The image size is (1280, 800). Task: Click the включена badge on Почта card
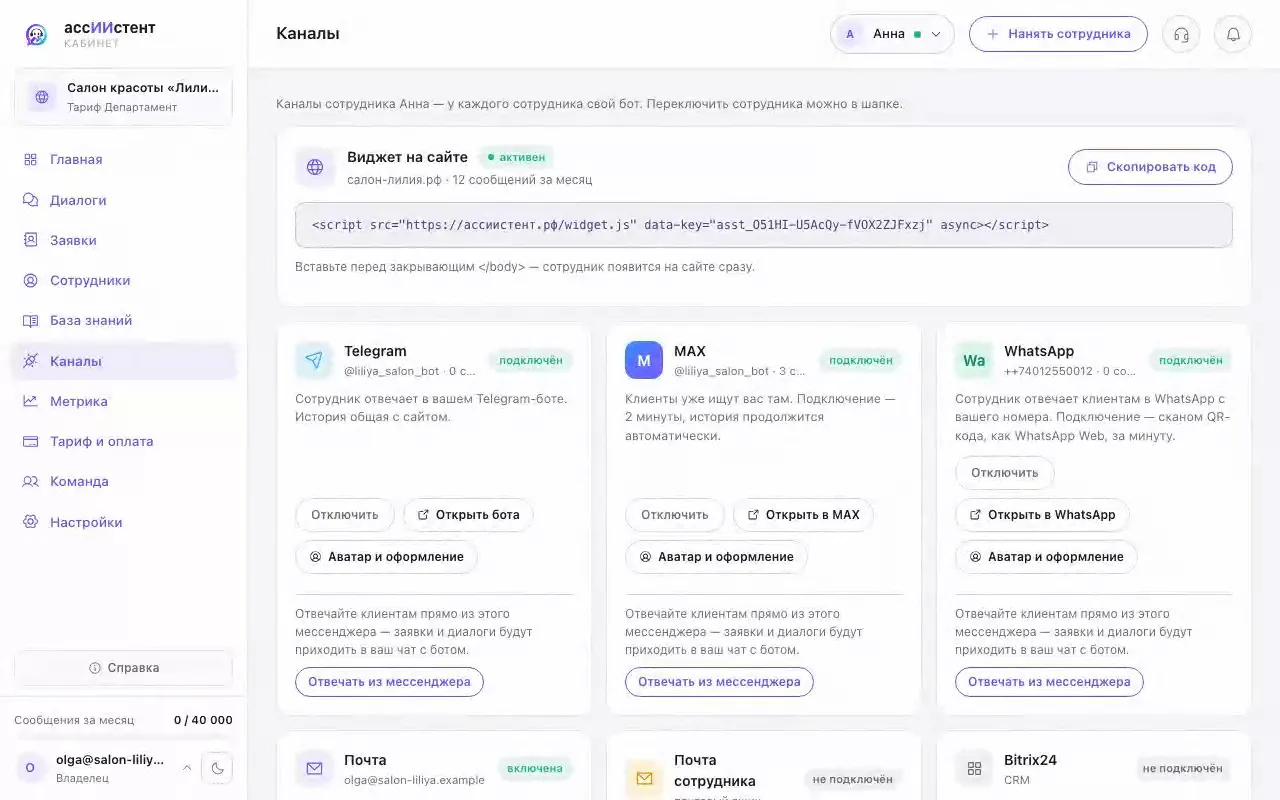[x=534, y=769]
